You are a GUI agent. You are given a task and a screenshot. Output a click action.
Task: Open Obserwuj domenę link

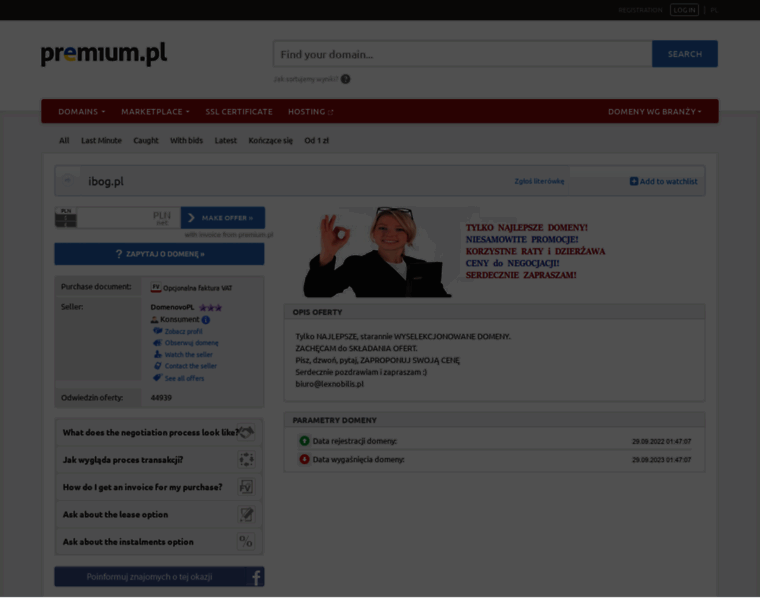[191, 343]
